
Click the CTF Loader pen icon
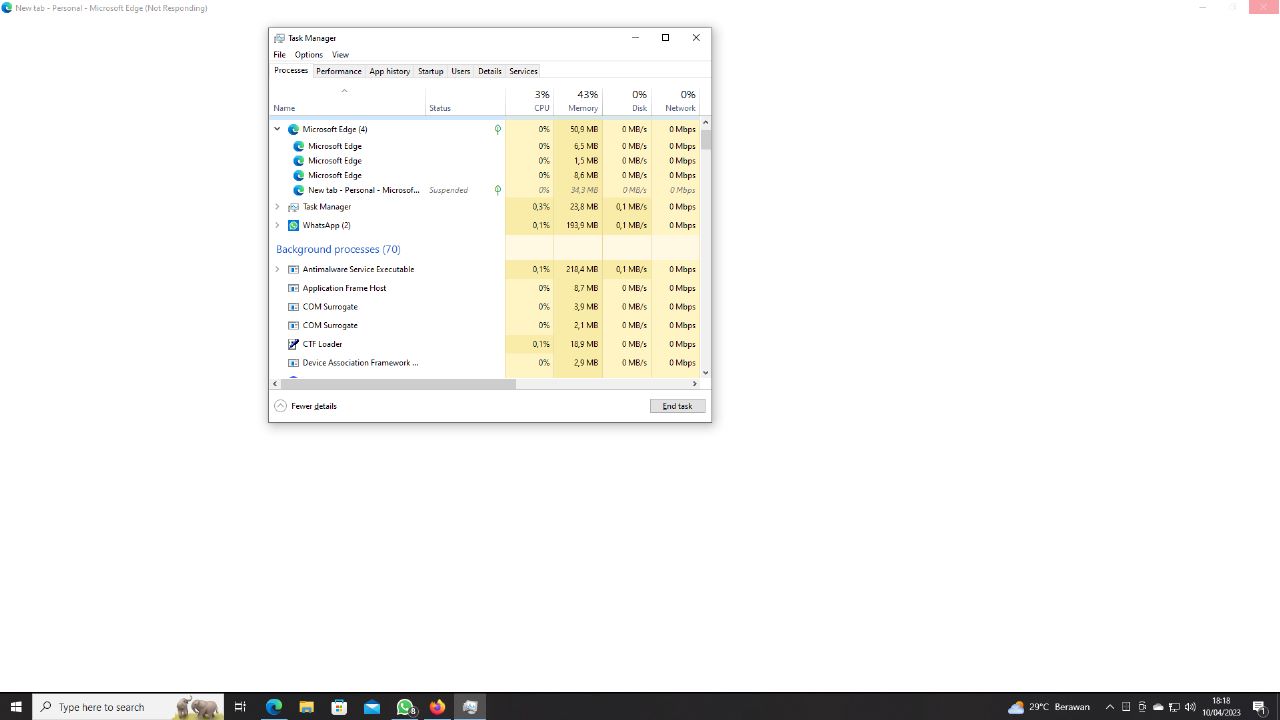pyautogui.click(x=293, y=344)
